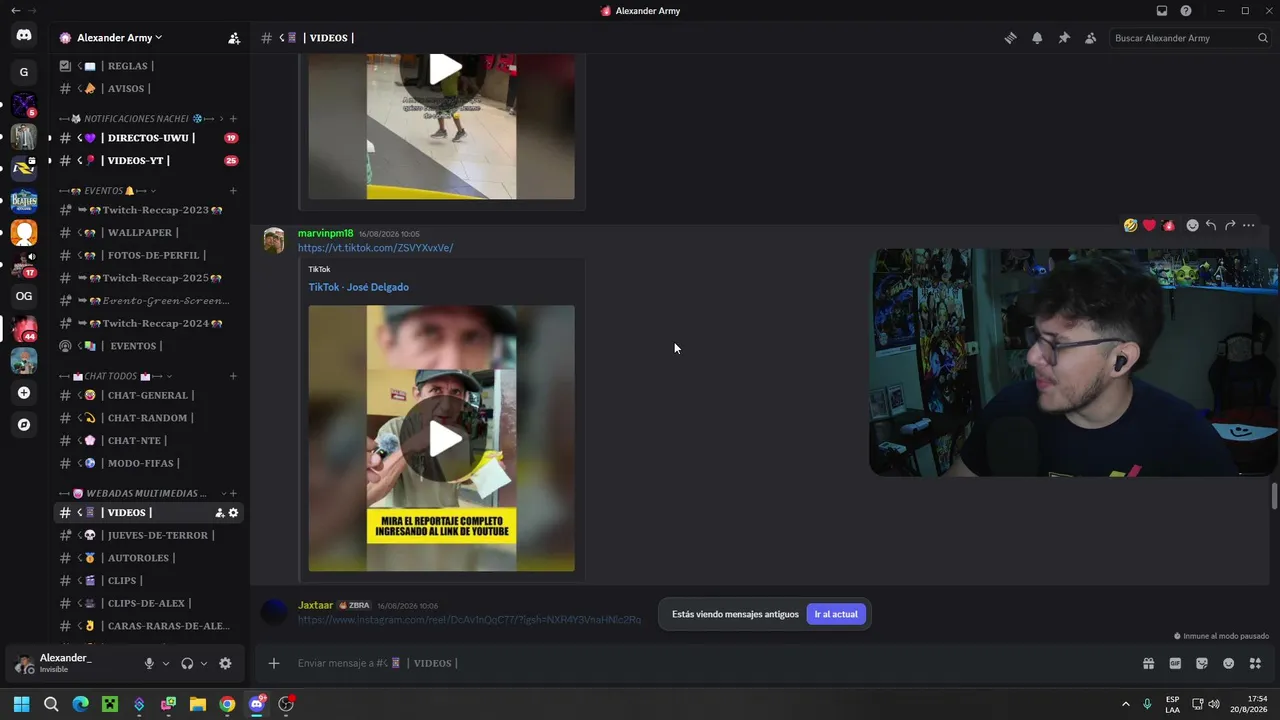Open the server labeled OG
This screenshot has width=1280, height=720.
coord(24,296)
